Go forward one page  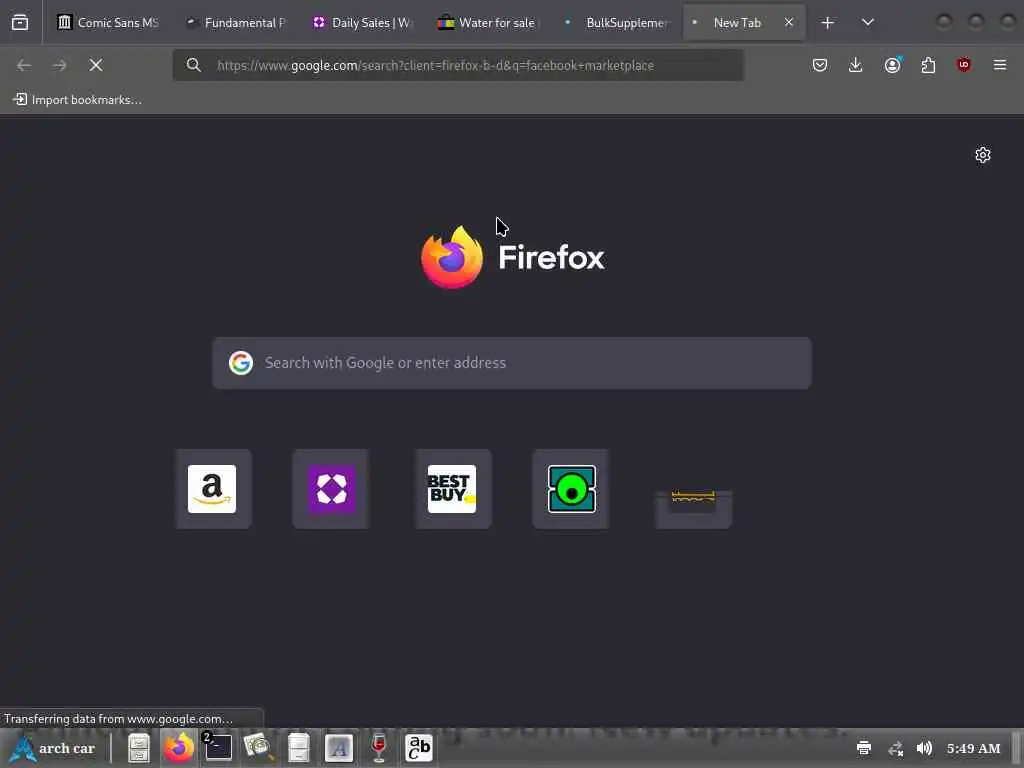(x=59, y=65)
